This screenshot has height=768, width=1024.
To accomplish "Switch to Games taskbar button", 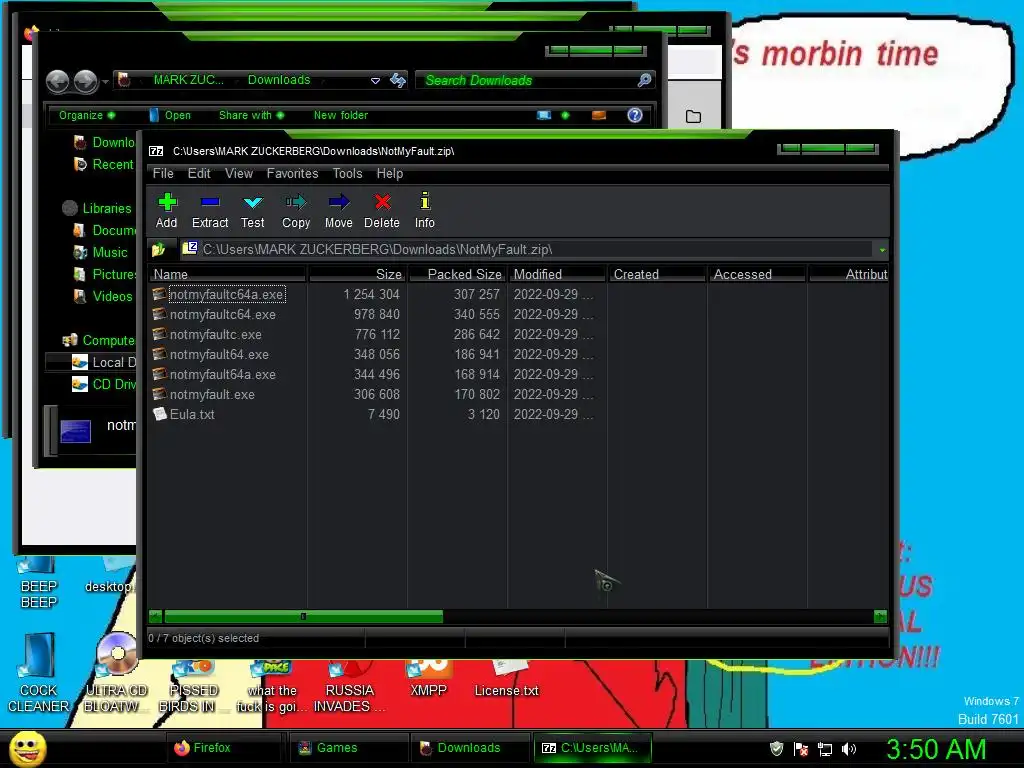I will [347, 748].
